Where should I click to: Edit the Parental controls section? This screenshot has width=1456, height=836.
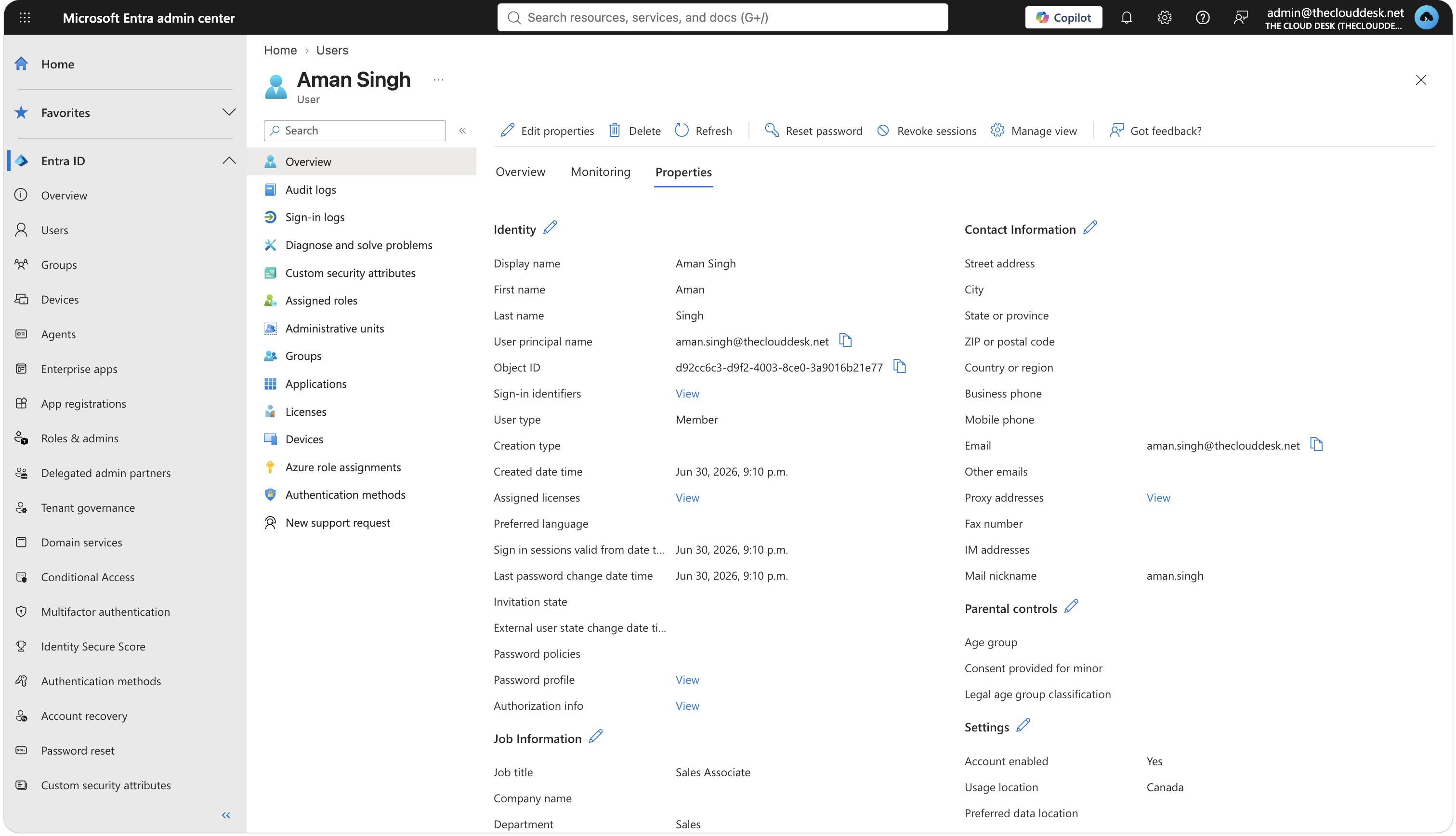click(x=1071, y=607)
